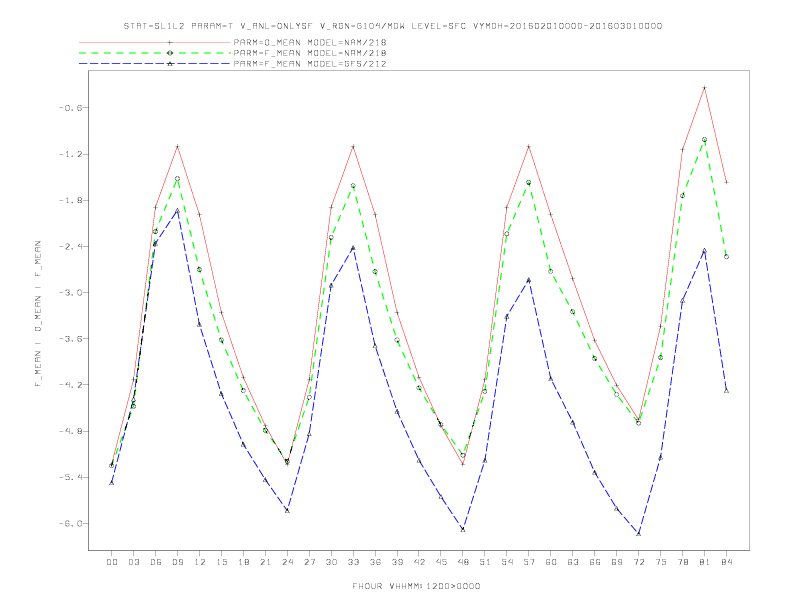The width and height of the screenshot is (792, 612).
Task: Click x-axis tick label 30
Action: click(x=331, y=562)
